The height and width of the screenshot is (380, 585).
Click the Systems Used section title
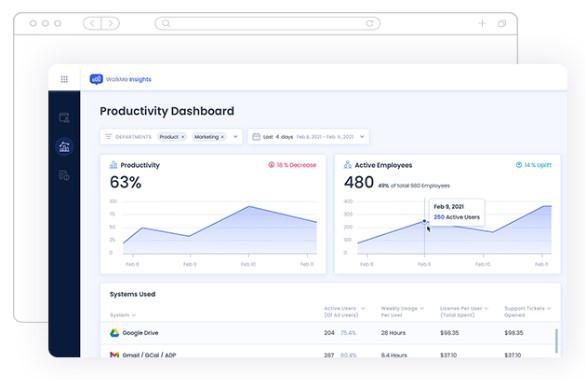132,294
